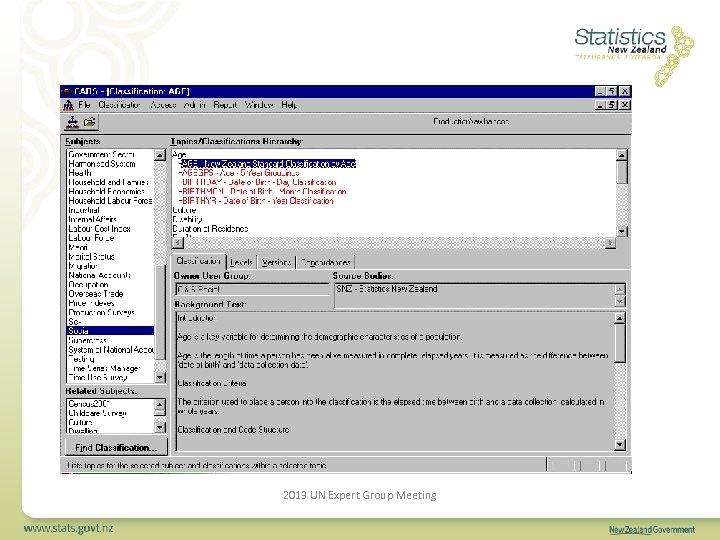Select BIRTHDAY Date of Birth Day Classification
This screenshot has width=720, height=540.
[259, 182]
